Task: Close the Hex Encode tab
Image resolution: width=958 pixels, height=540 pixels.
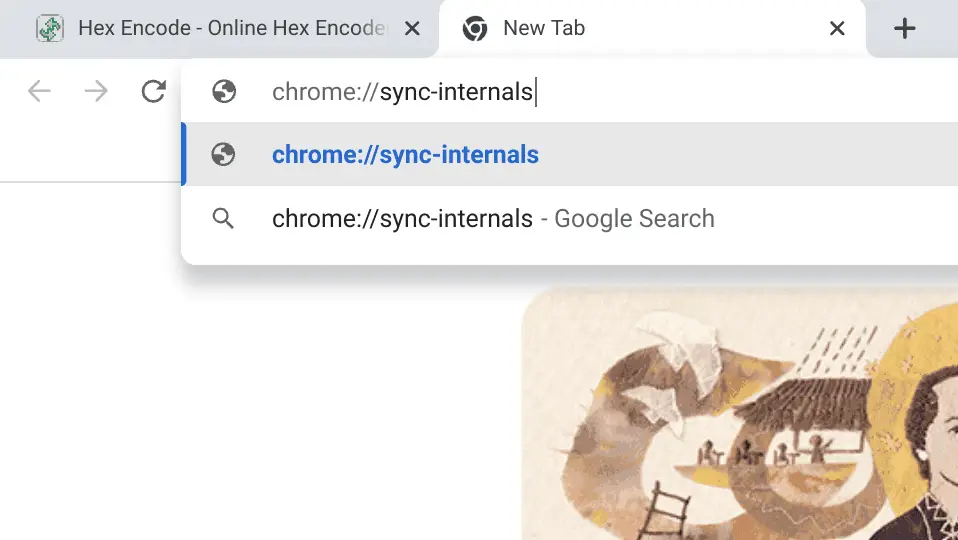Action: click(412, 29)
